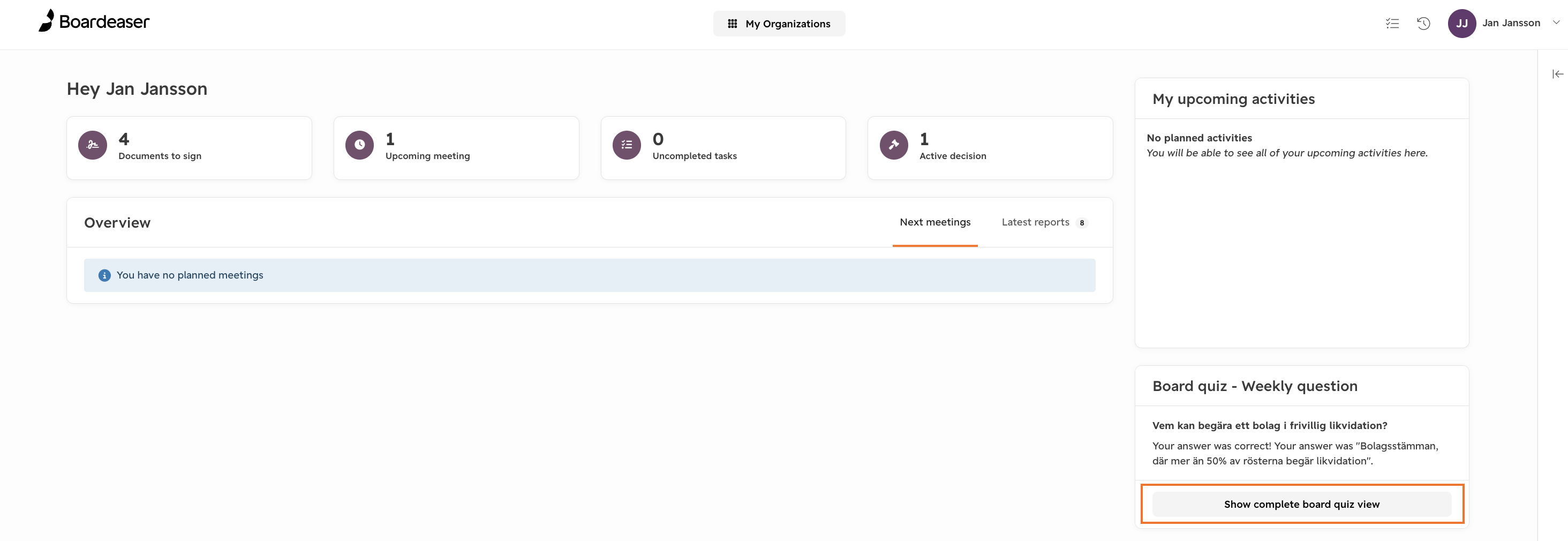Open the checklist tasks icon in the header
Screen dimensions: 1568x541
point(1392,23)
